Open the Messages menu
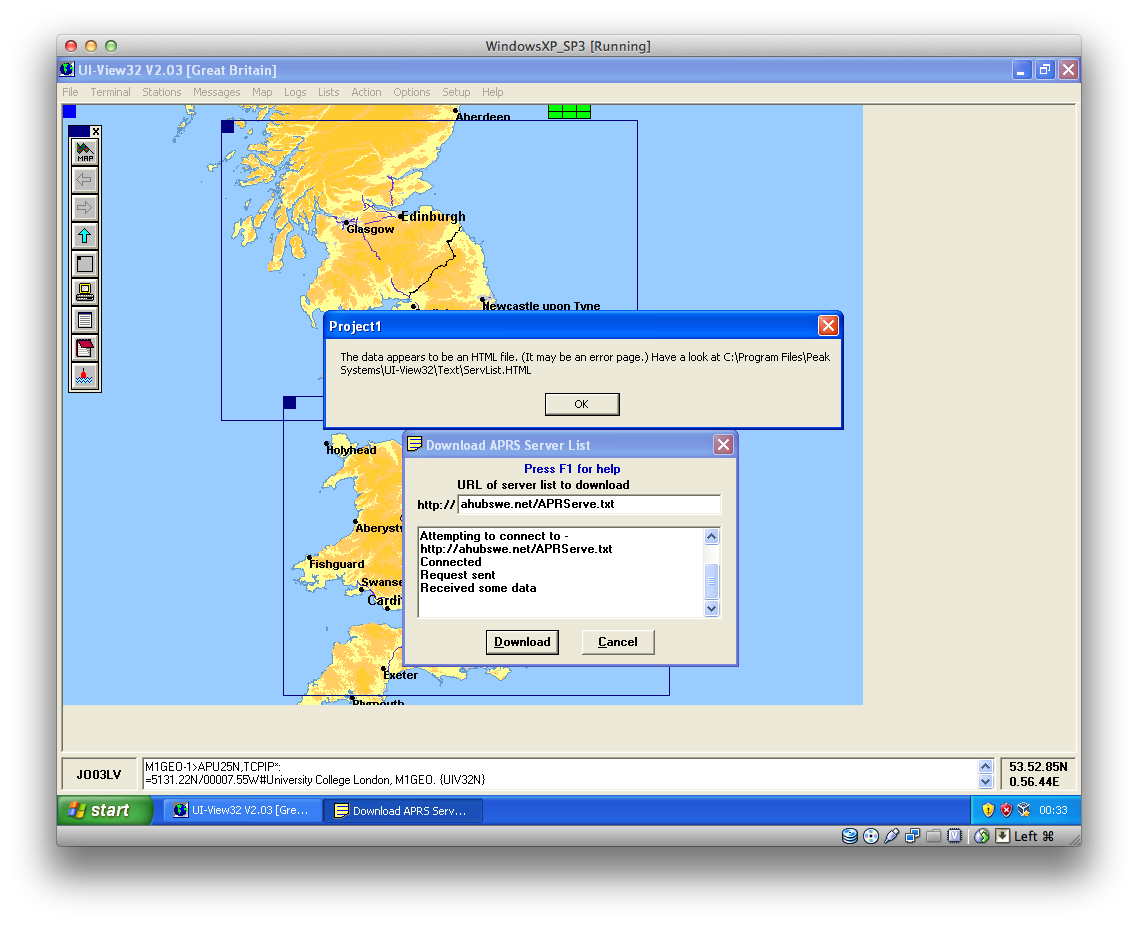1138x925 pixels. 216,92
